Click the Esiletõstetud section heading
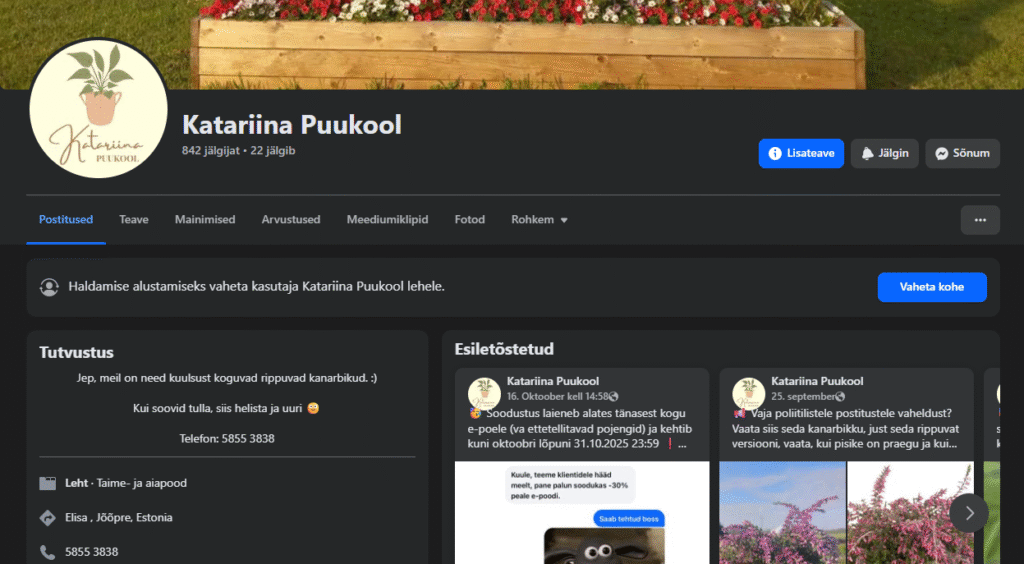 click(504, 349)
